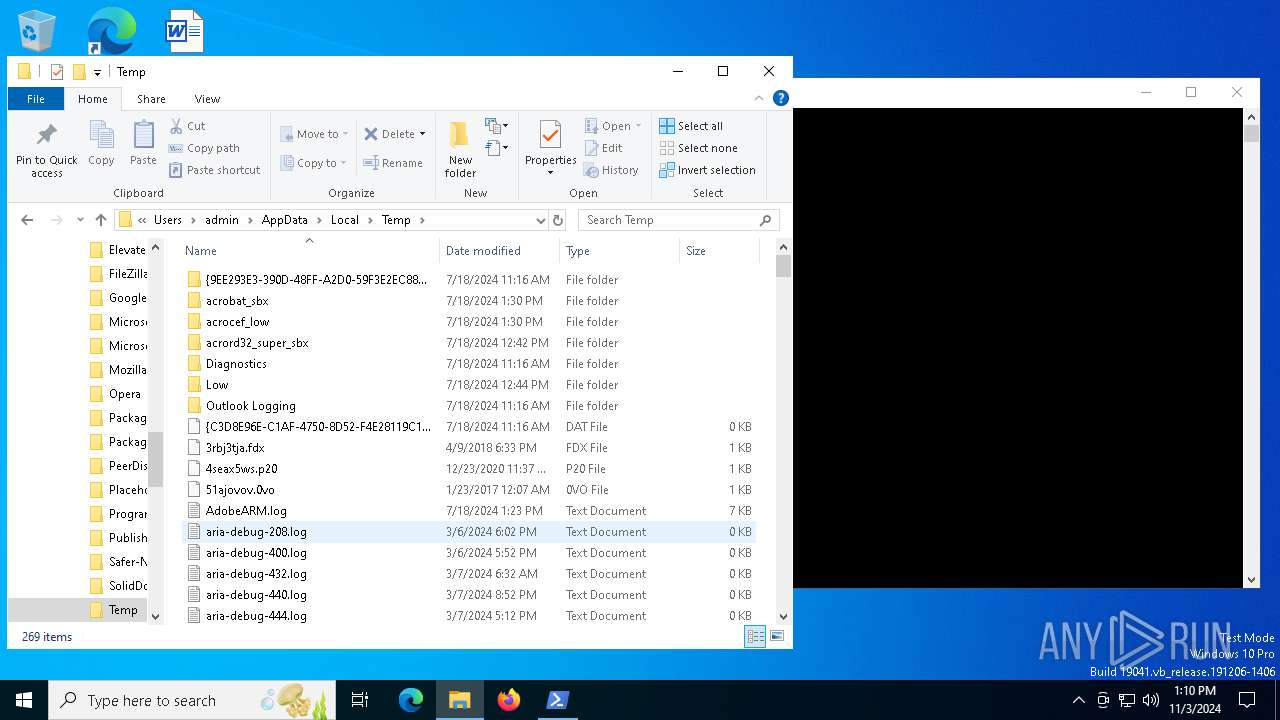Expand the Open dropdown arrow
Viewport: 1280px width, 720px height.
638,126
